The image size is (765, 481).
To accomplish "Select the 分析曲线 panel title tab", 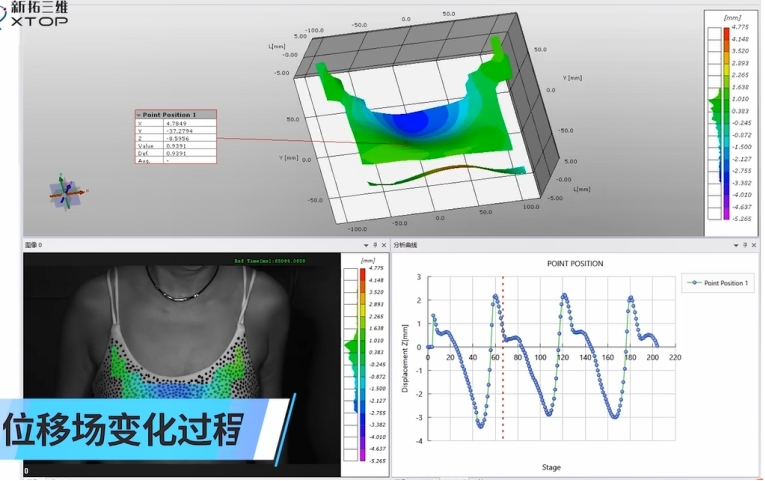I will 405,244.
